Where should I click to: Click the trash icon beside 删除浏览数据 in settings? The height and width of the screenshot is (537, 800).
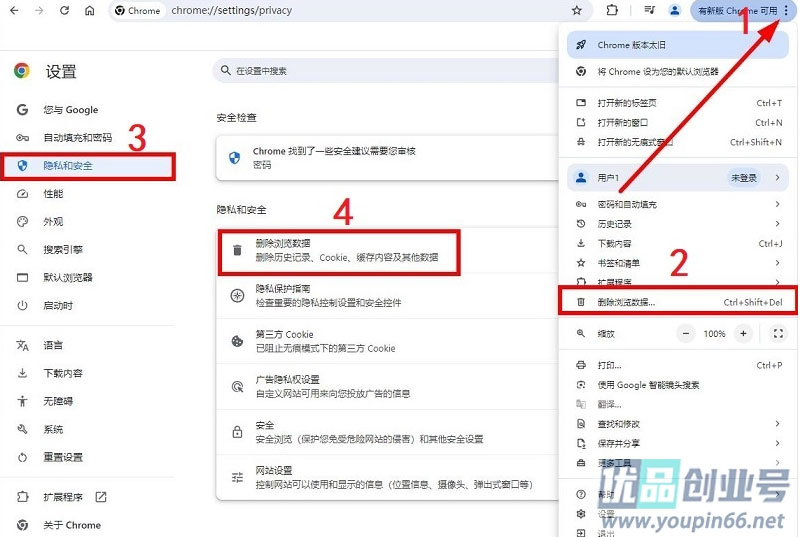point(237,250)
